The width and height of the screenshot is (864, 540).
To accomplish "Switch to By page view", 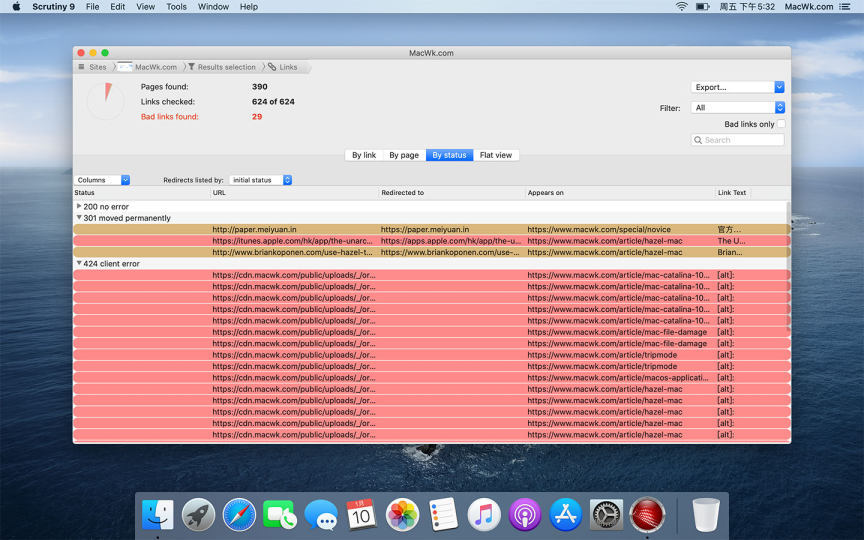I will (404, 155).
